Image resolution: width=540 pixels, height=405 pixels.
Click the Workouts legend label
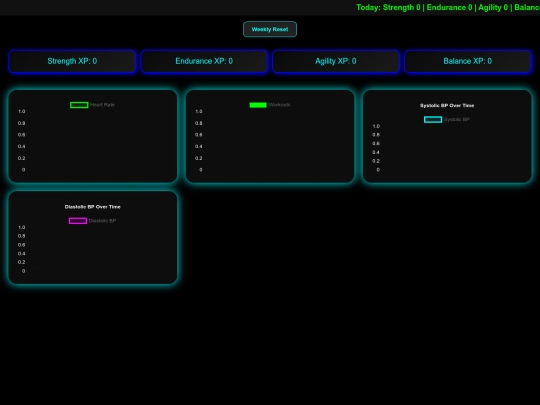(279, 105)
